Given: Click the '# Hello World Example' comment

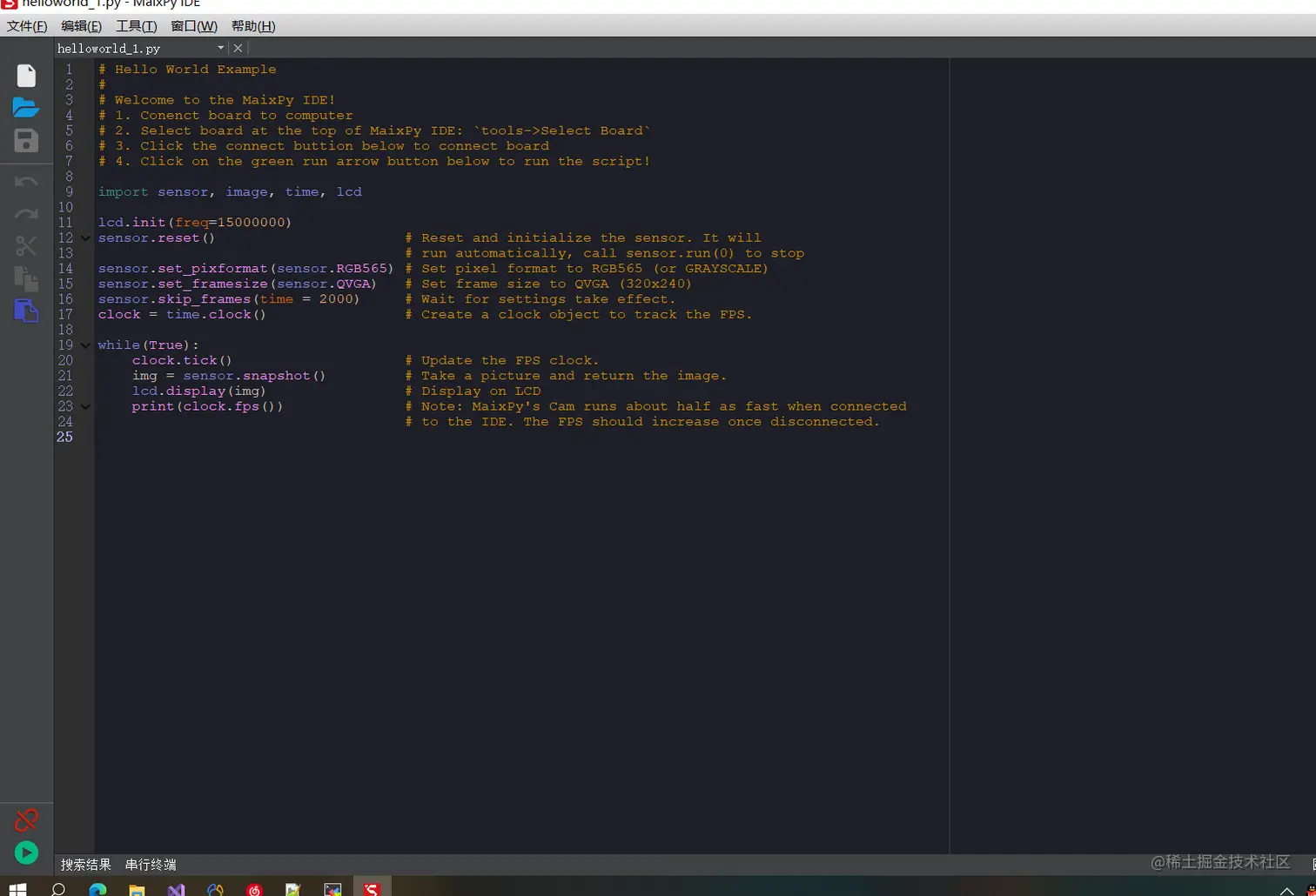Looking at the screenshot, I should 187,70.
